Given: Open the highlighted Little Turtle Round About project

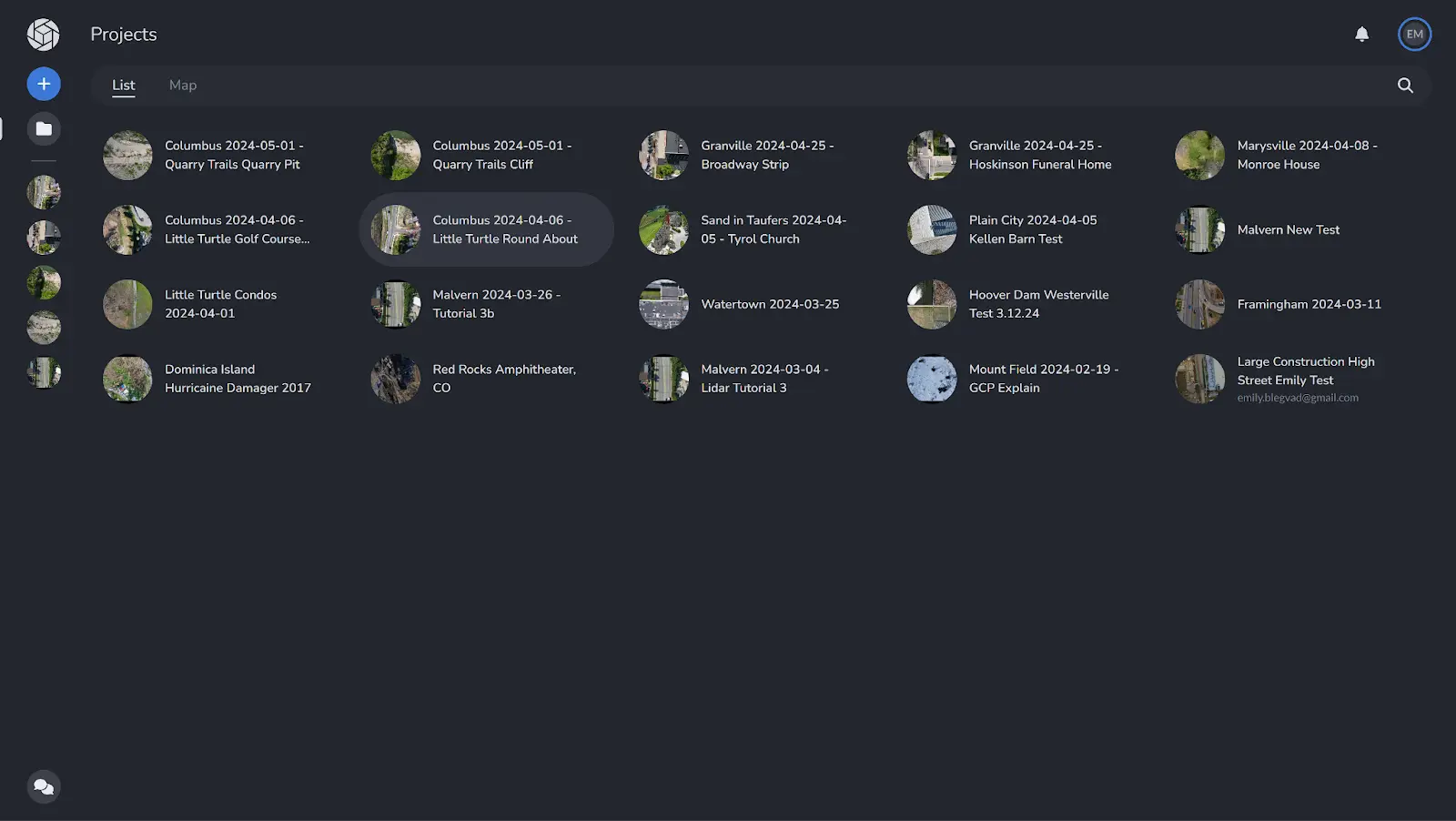Looking at the screenshot, I should click(x=486, y=229).
